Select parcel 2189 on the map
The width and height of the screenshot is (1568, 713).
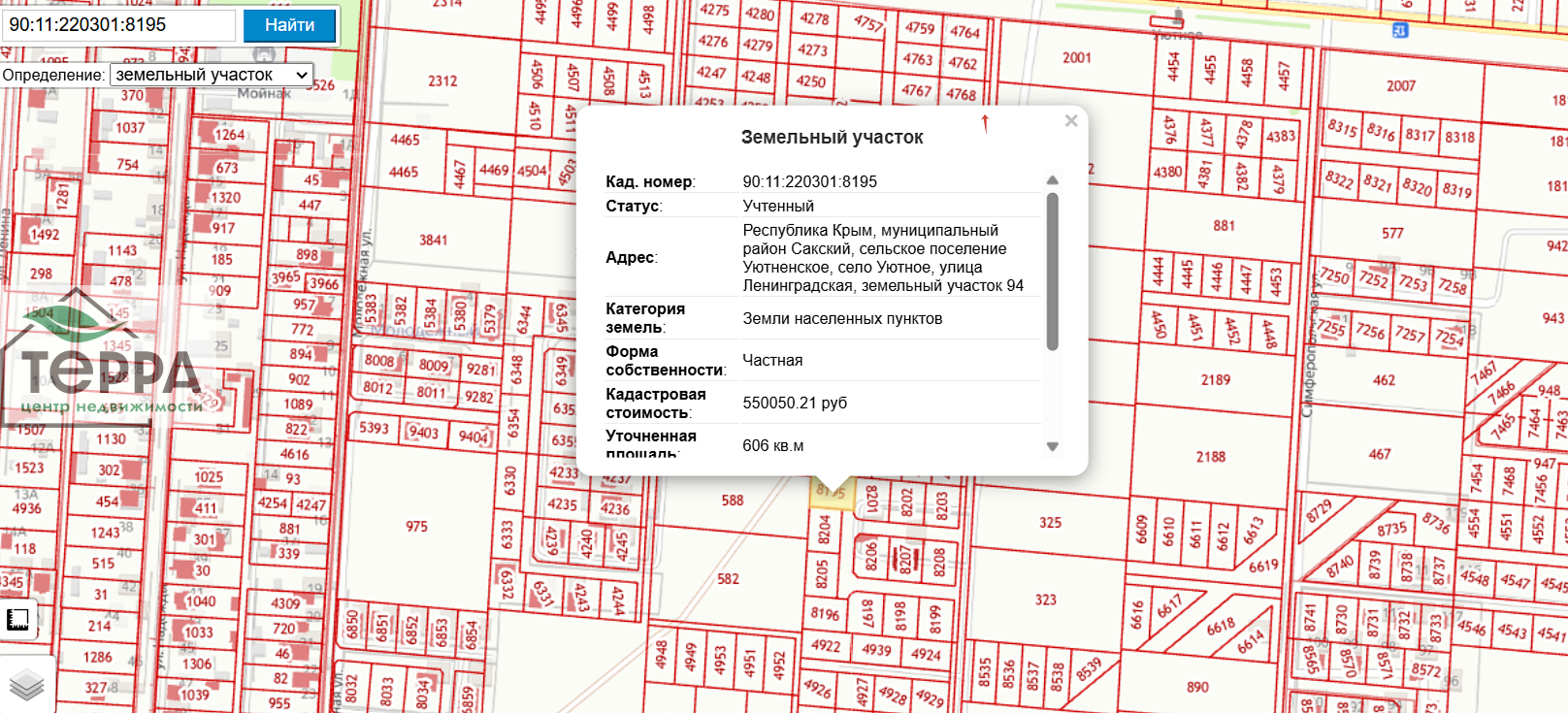click(1215, 380)
